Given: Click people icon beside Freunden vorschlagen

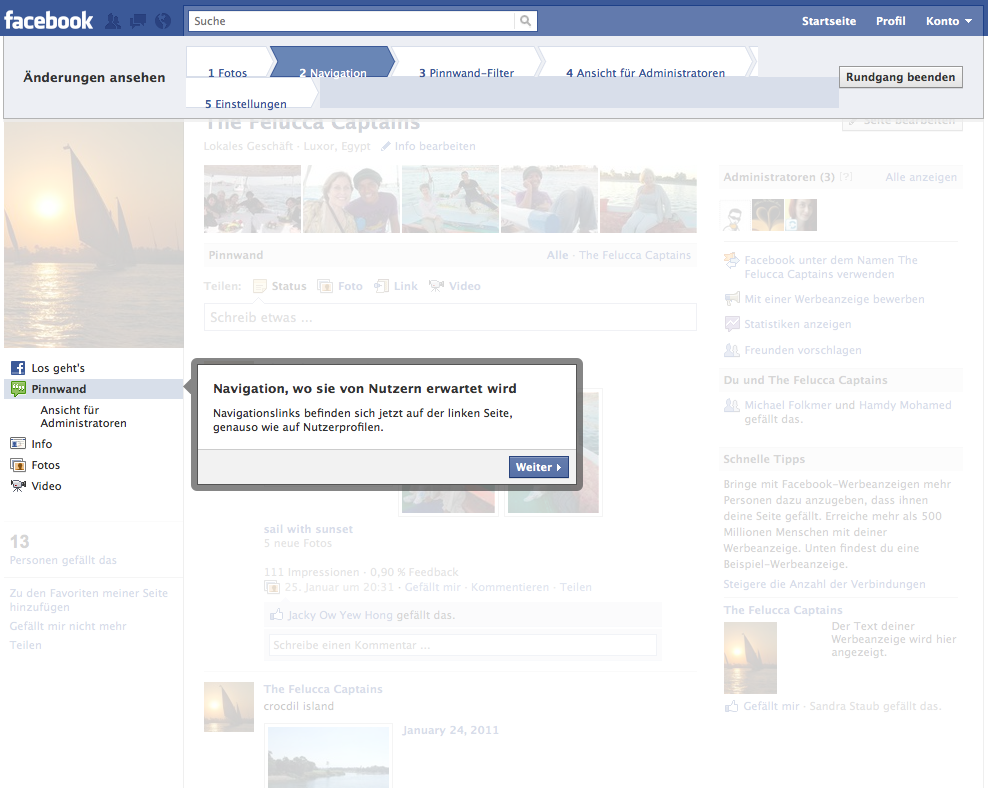Looking at the screenshot, I should click(x=732, y=350).
